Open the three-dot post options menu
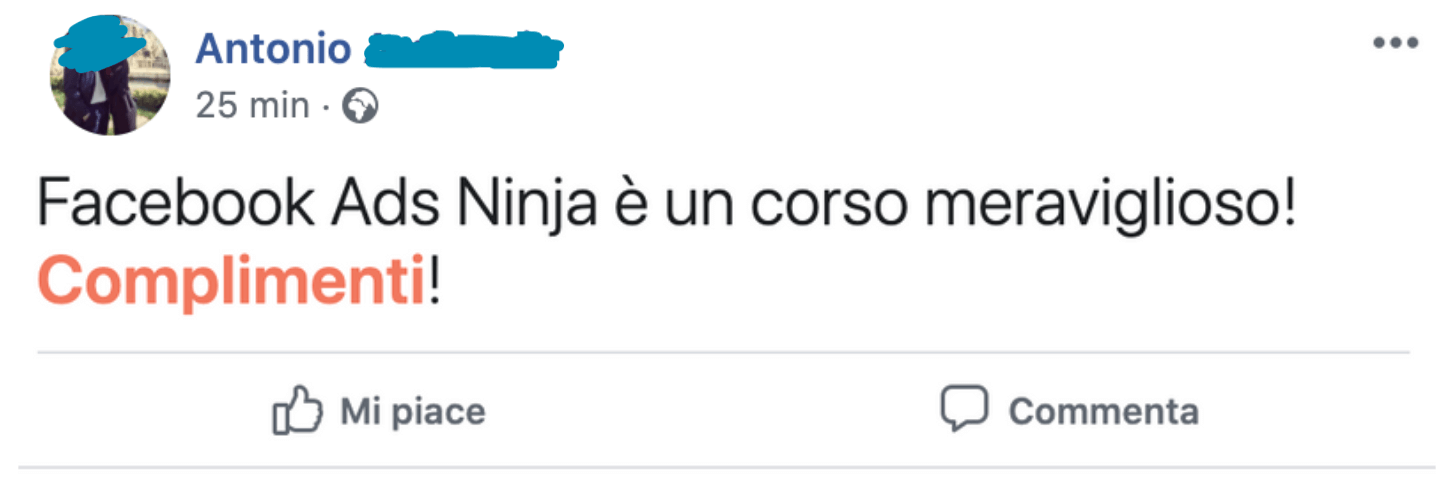Screen dimensions: 1450x488 [1396, 43]
